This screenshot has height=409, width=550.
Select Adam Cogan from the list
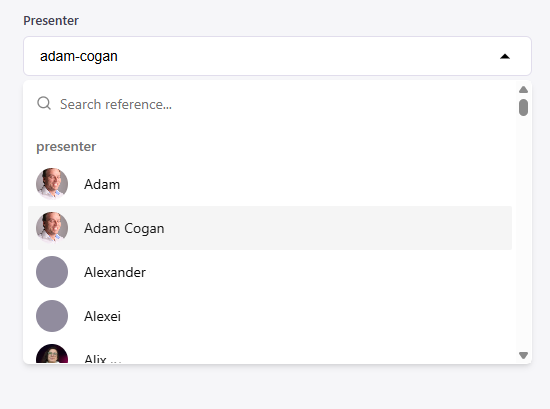click(x=270, y=228)
